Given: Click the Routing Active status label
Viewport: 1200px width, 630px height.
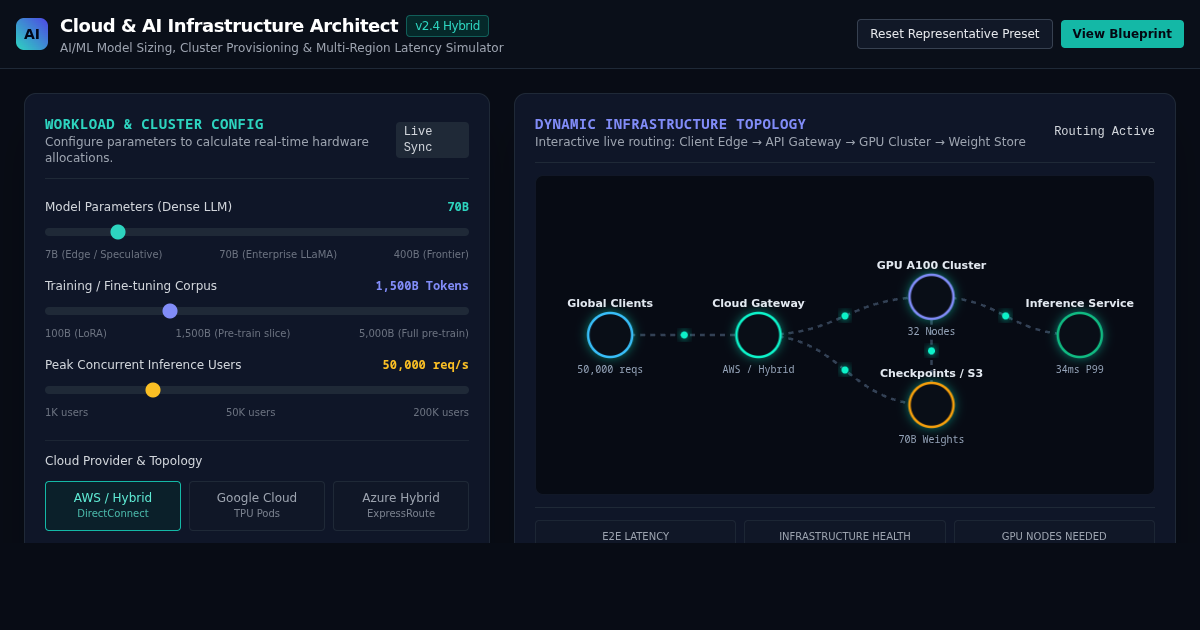Looking at the screenshot, I should point(1104,132).
